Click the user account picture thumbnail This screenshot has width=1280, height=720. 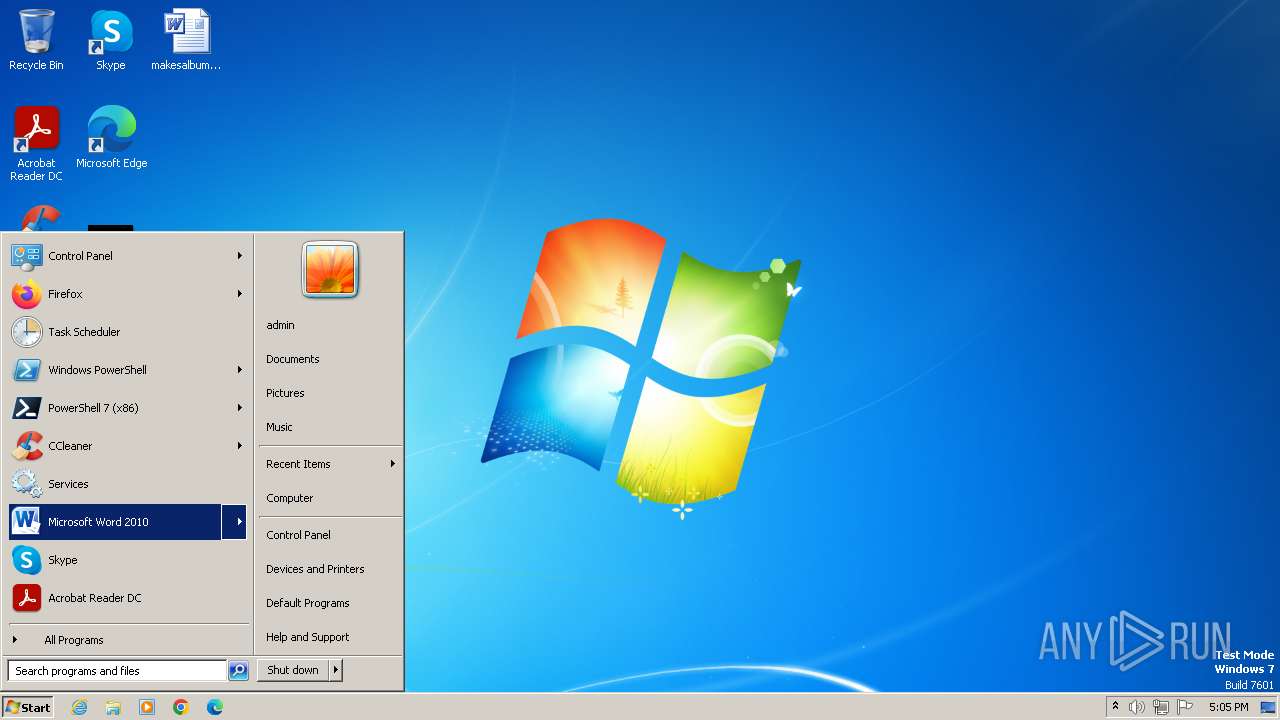point(330,269)
